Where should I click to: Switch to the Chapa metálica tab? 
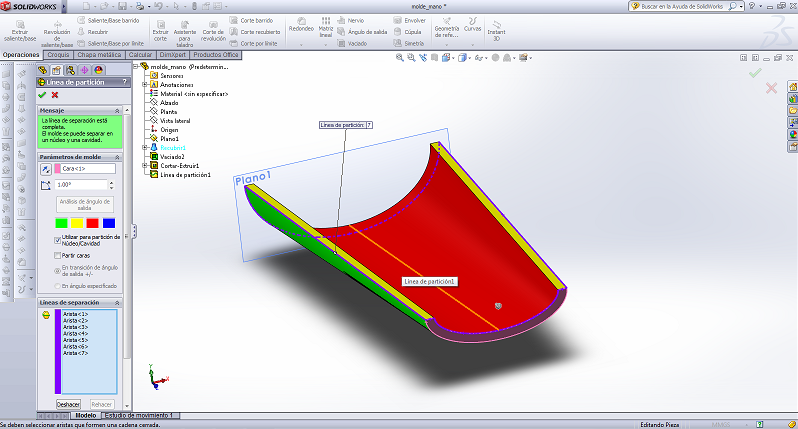[99, 54]
